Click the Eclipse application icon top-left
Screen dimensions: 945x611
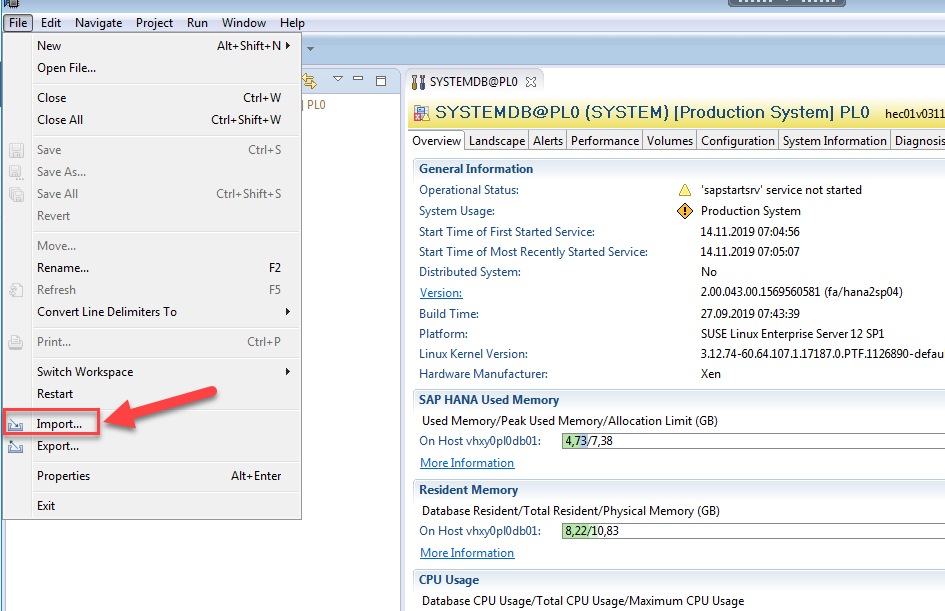click(9, 5)
